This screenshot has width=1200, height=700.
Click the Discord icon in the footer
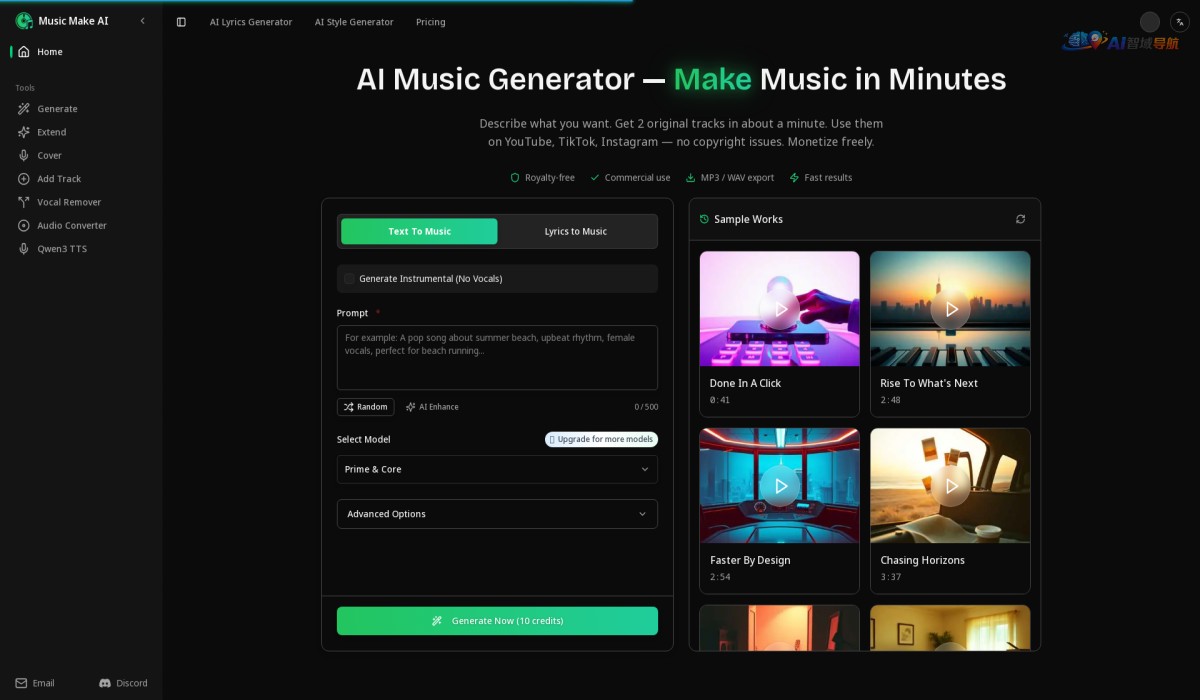108,683
